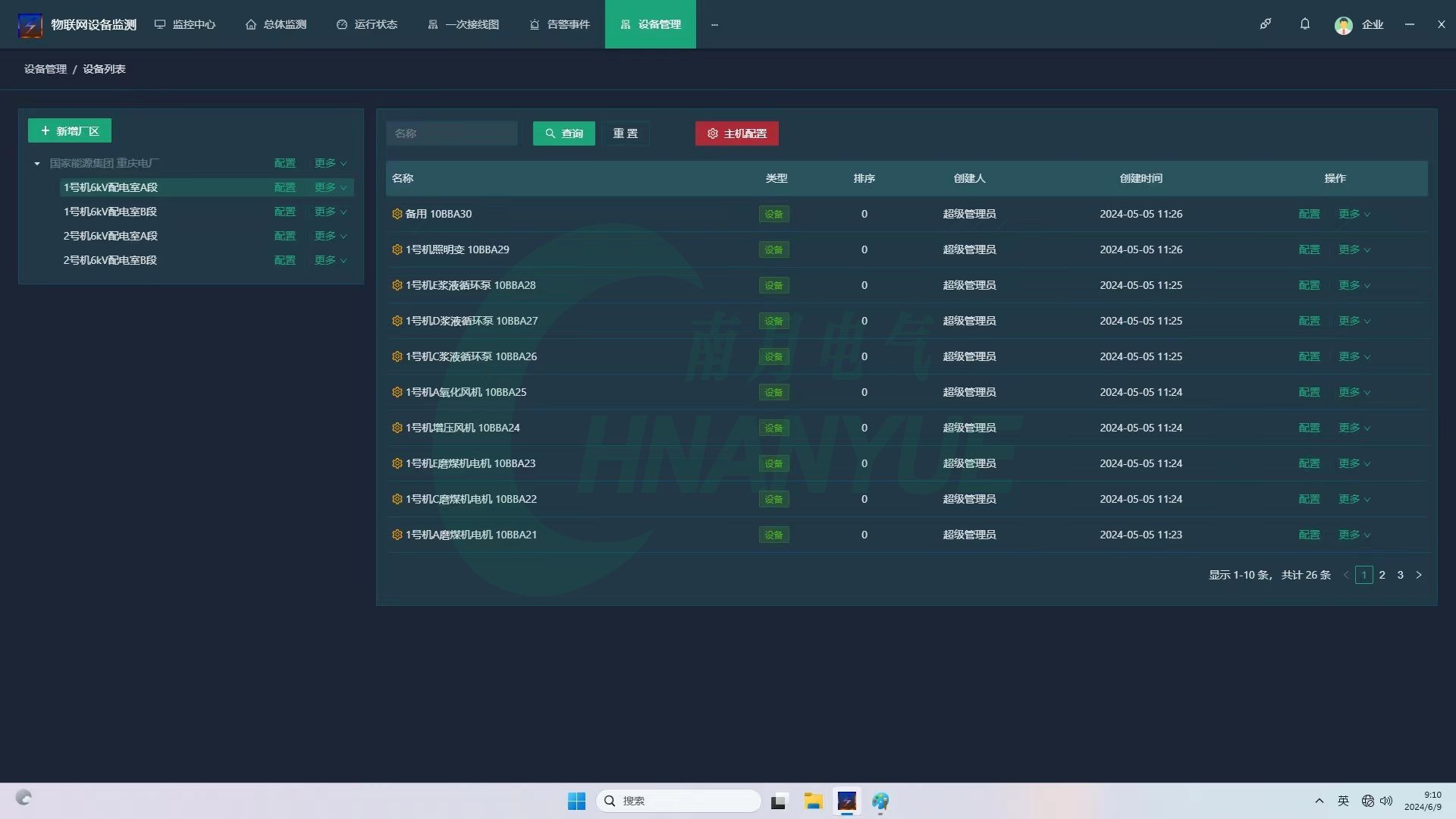Viewport: 1456px width, 819px height.
Task: Click the 查询 search button
Action: (x=564, y=133)
